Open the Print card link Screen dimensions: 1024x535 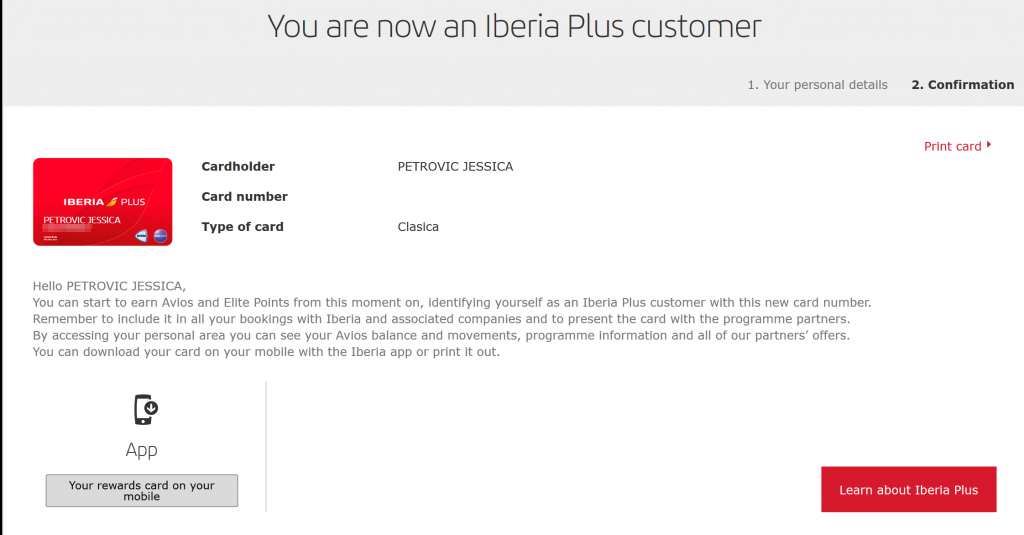tap(953, 146)
